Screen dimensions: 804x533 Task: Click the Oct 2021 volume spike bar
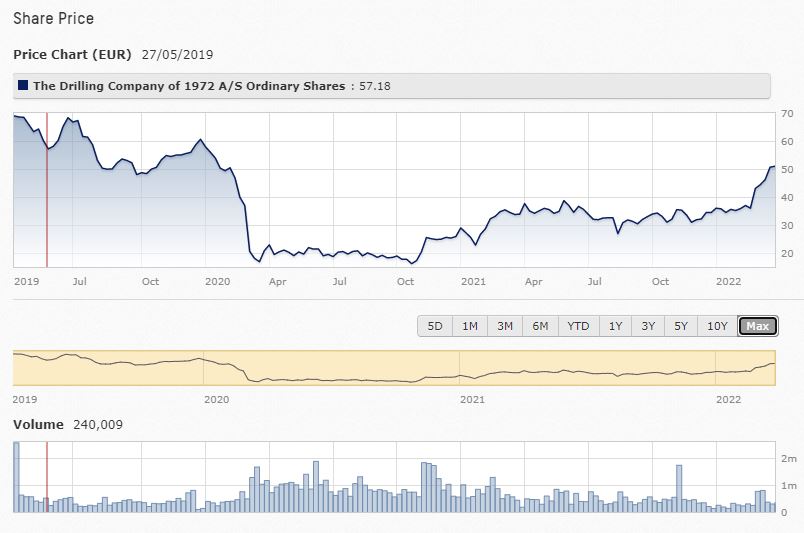pyautogui.click(x=679, y=489)
